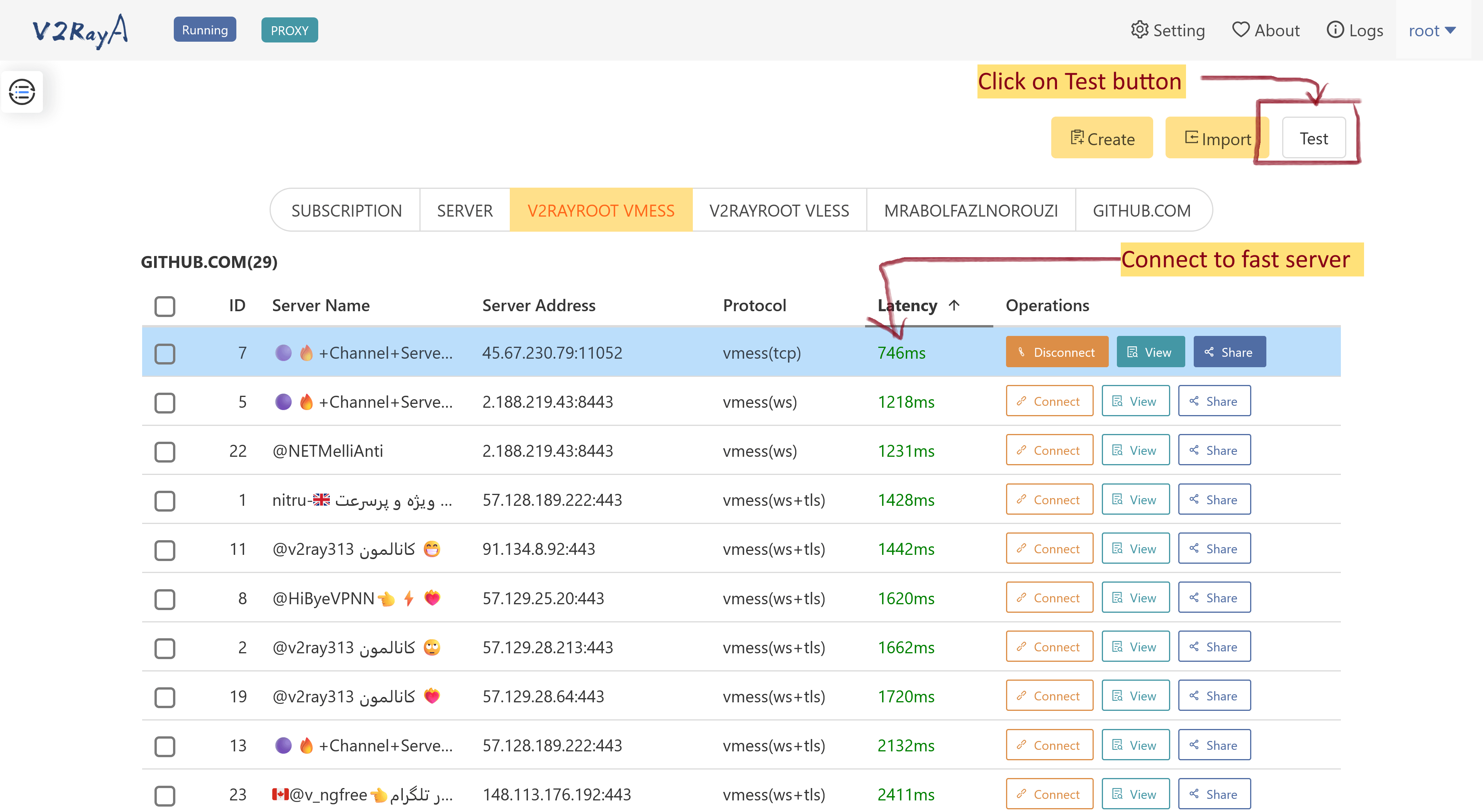The image size is (1483, 812).
Task: Open Logs via the info icon
Action: 1334,30
